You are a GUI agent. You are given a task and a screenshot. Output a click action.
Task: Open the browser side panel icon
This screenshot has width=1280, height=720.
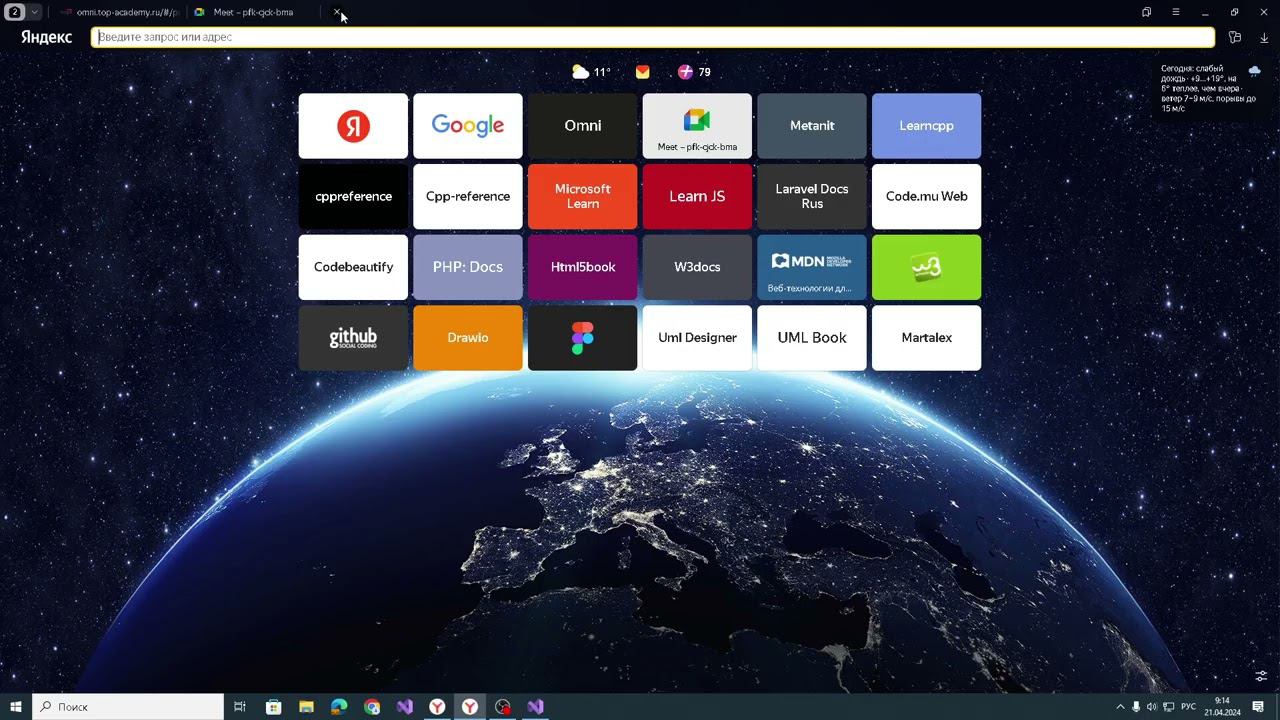[x=1146, y=12]
